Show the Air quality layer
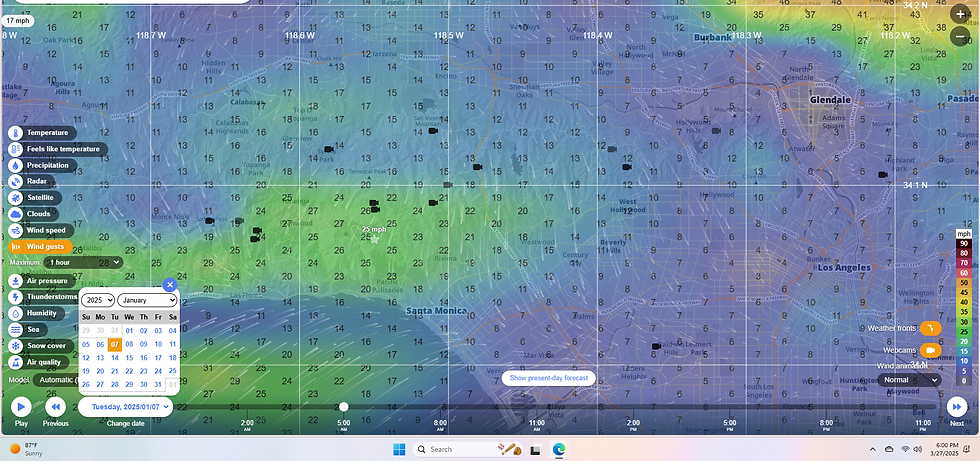 click(38, 362)
